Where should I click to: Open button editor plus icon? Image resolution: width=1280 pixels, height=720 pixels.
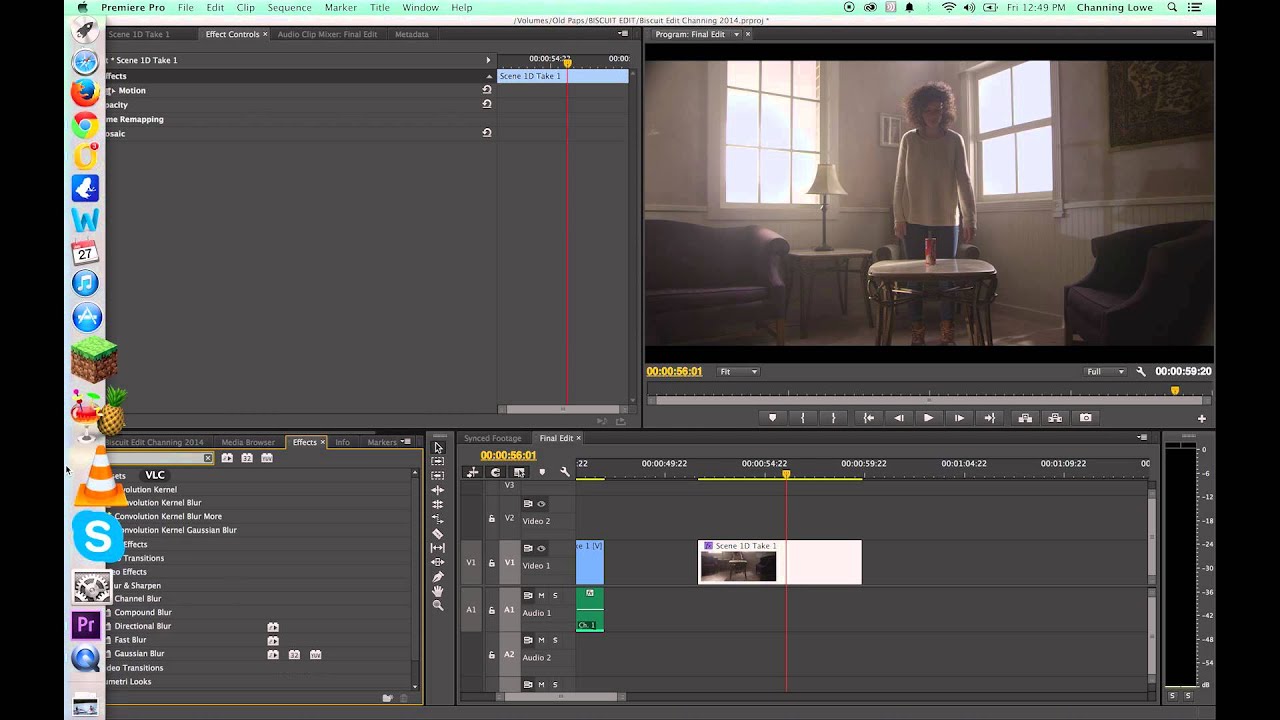pyautogui.click(x=1202, y=419)
